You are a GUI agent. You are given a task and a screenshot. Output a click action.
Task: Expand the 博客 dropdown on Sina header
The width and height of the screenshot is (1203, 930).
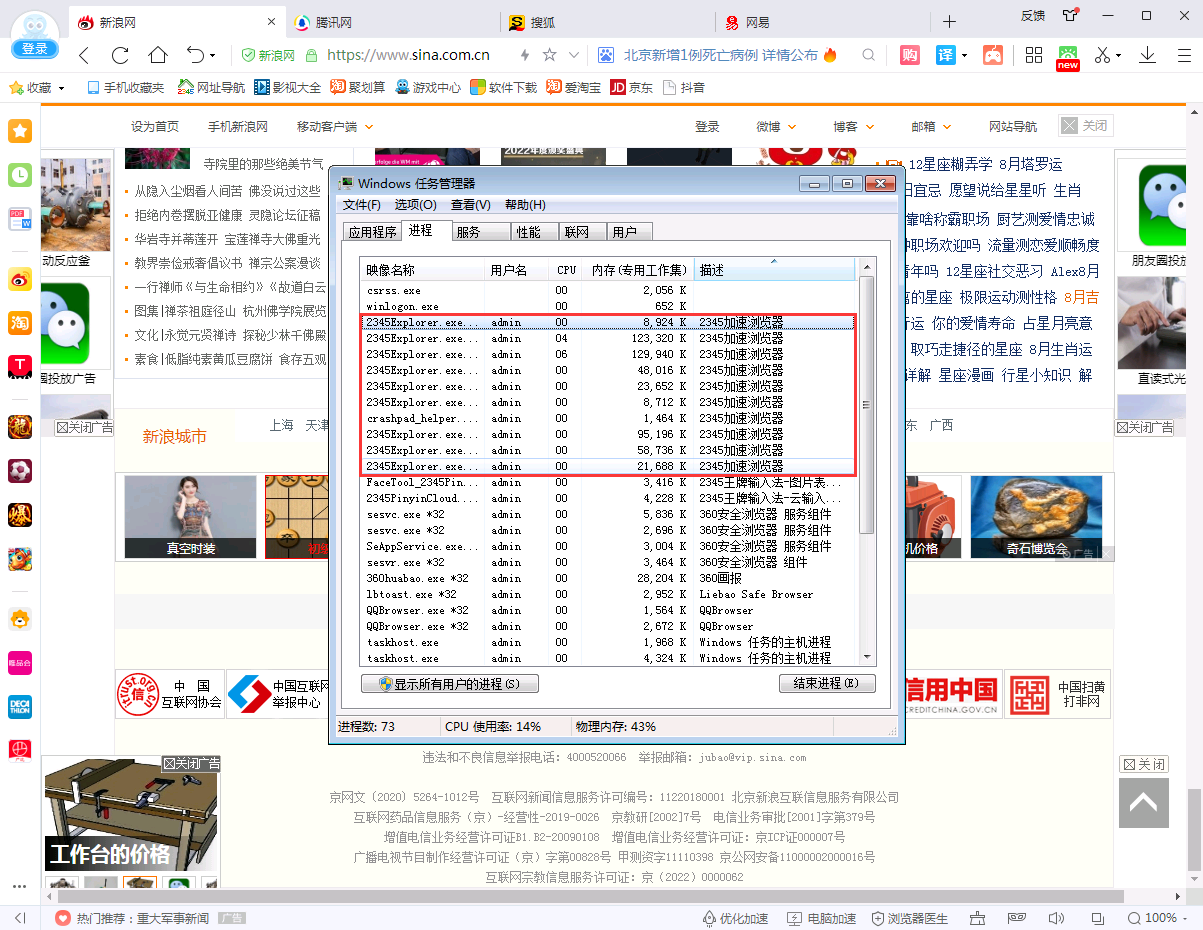point(853,127)
